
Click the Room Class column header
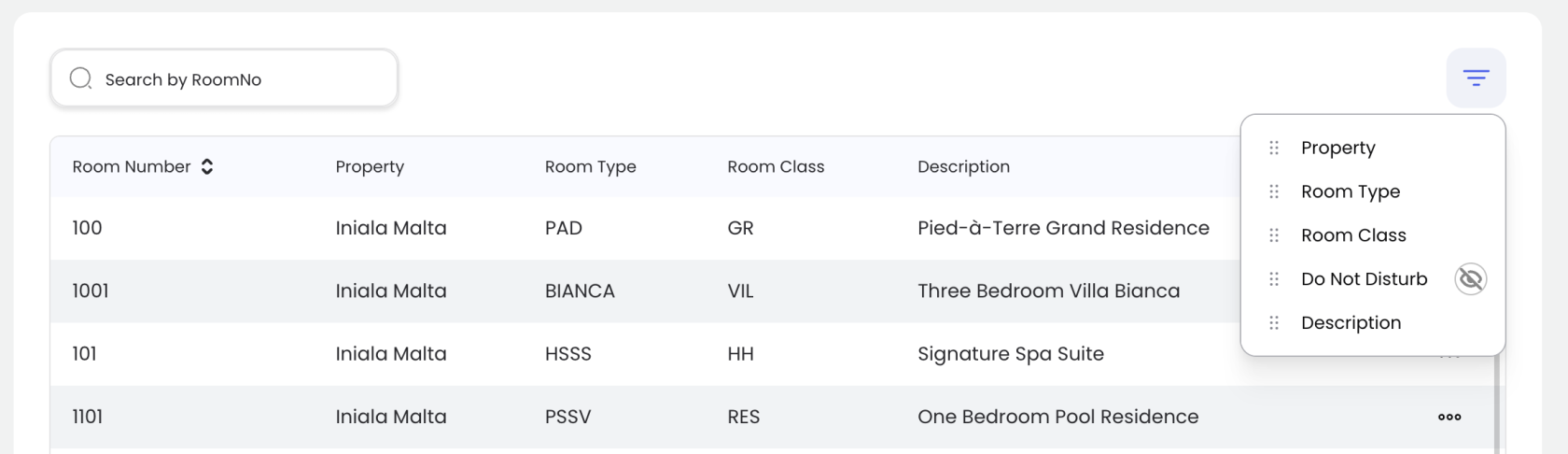pos(776,167)
